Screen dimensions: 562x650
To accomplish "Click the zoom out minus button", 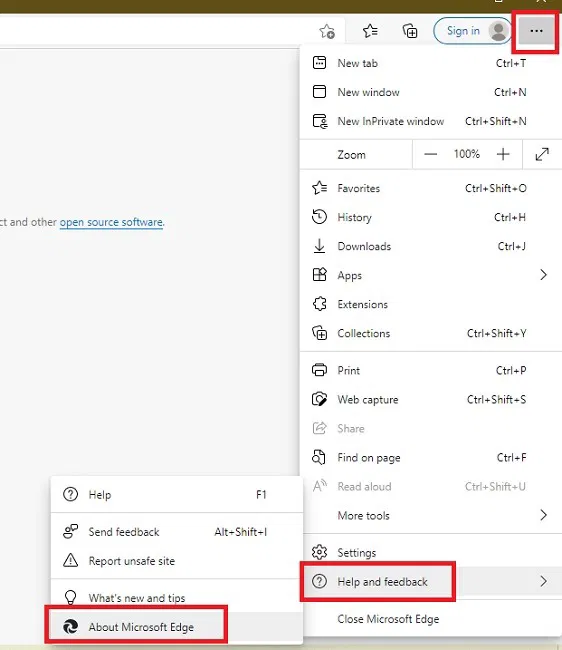I will pyautogui.click(x=431, y=155).
